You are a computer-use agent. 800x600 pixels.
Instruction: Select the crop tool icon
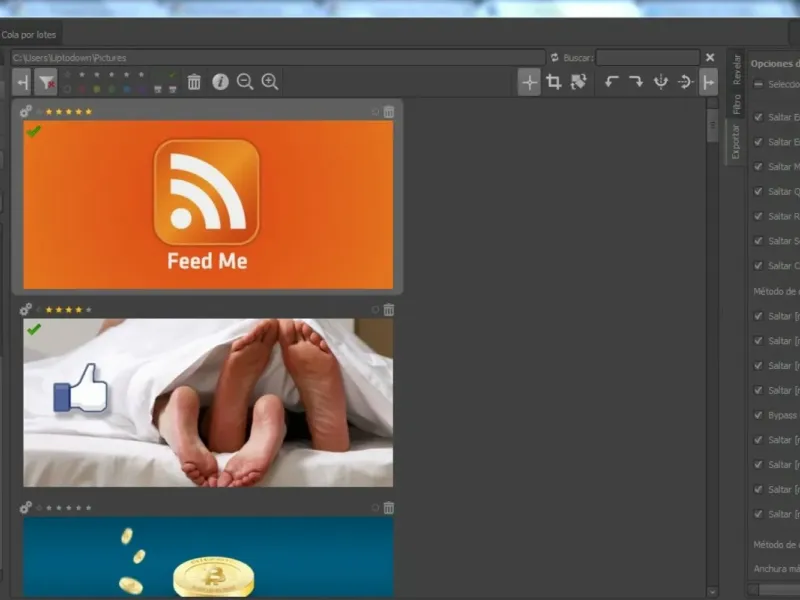coord(553,82)
